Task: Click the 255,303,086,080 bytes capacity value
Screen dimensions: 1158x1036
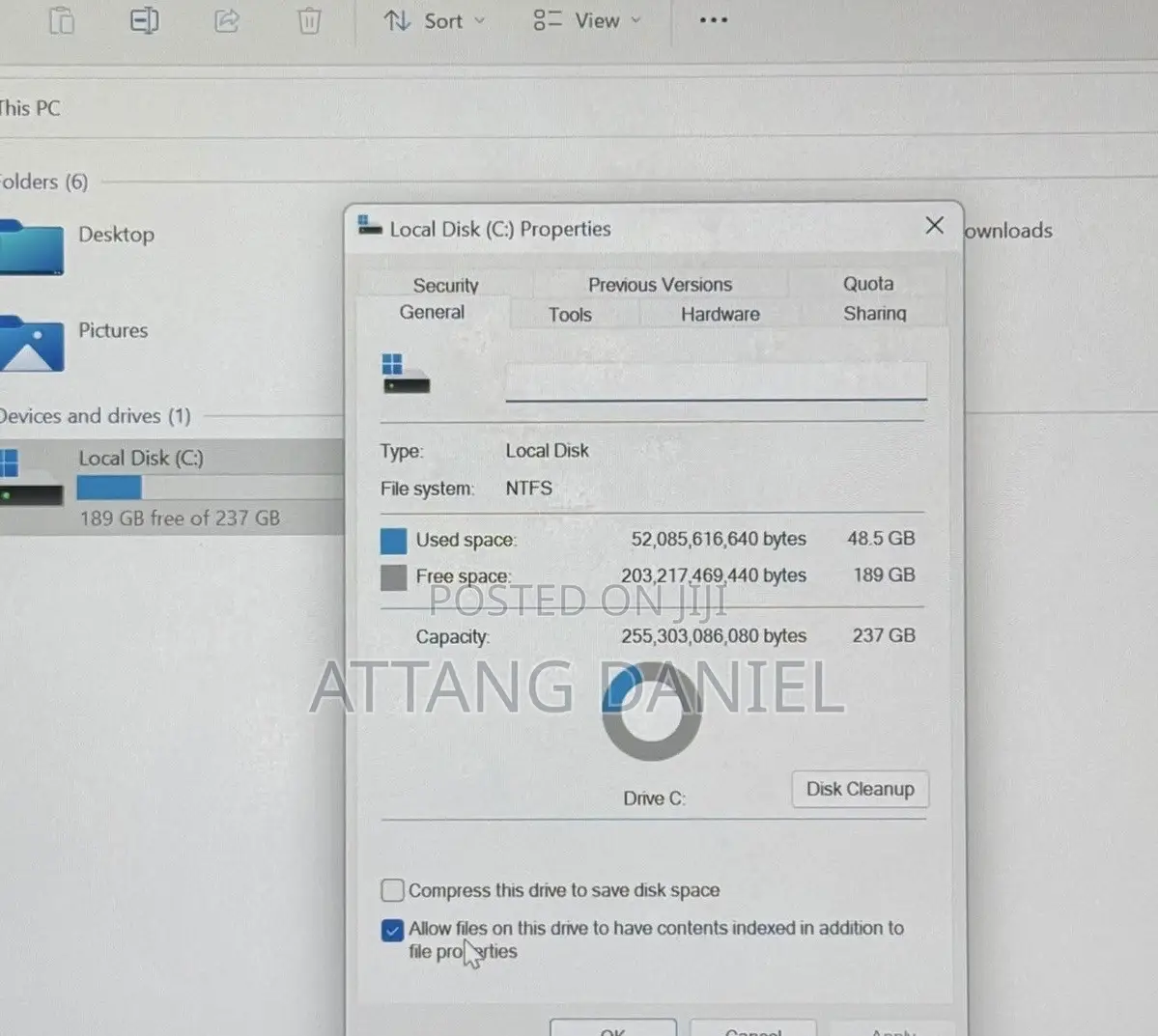Action: [714, 635]
